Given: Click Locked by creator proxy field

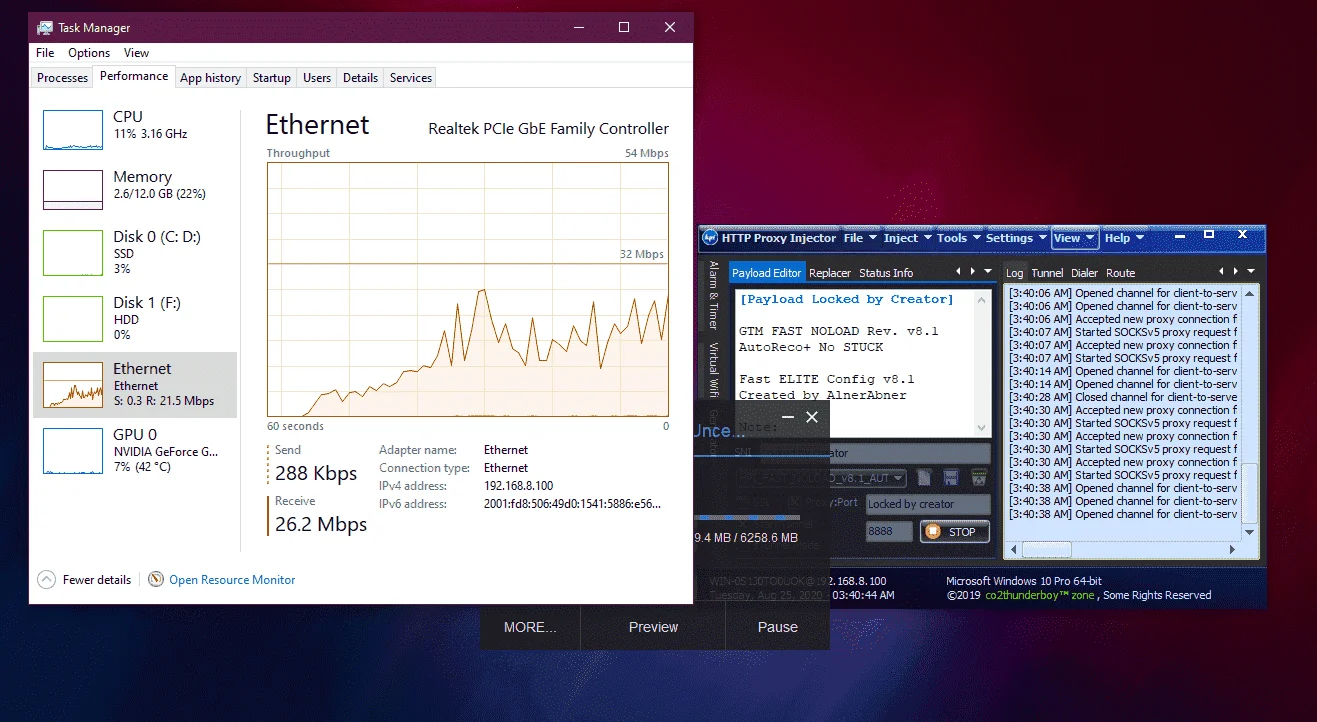Looking at the screenshot, I should click(928, 504).
